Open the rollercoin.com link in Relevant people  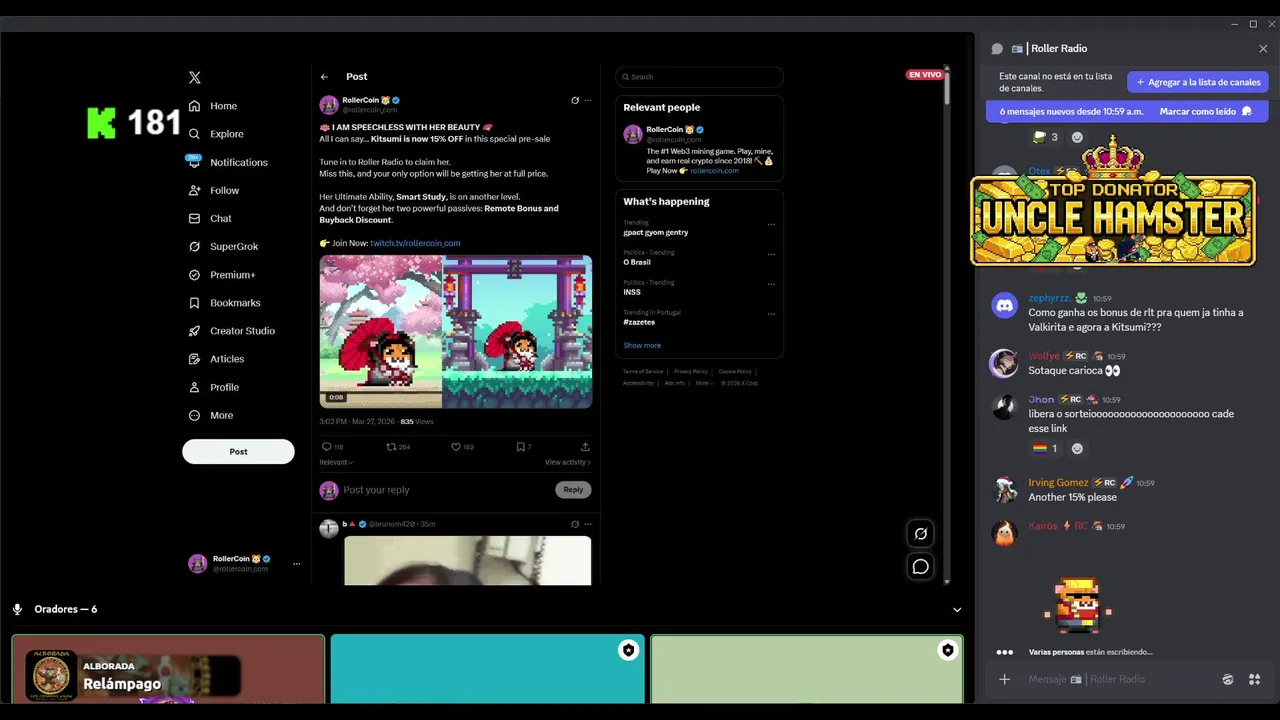point(714,171)
